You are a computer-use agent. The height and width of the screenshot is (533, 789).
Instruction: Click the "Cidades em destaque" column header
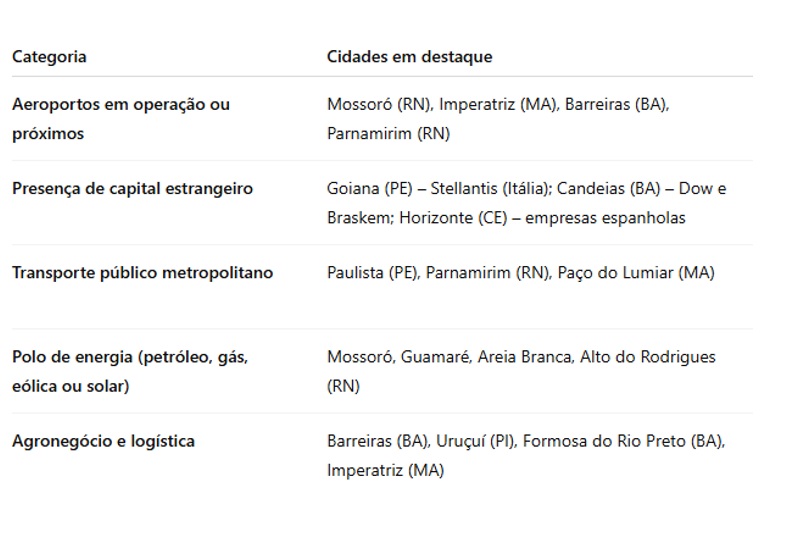[x=409, y=57]
